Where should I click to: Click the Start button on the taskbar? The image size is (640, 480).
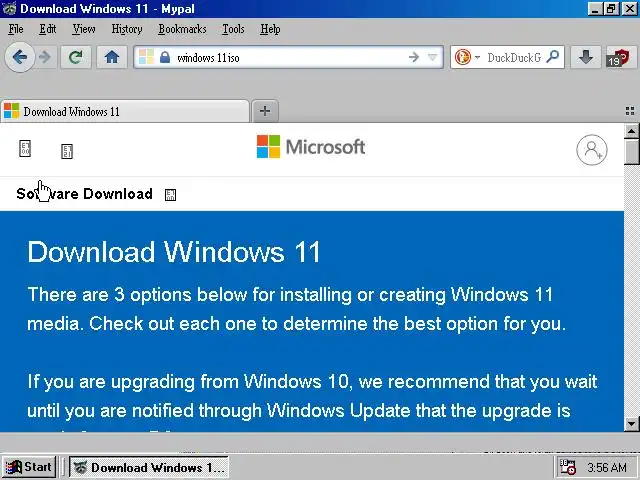click(29, 467)
